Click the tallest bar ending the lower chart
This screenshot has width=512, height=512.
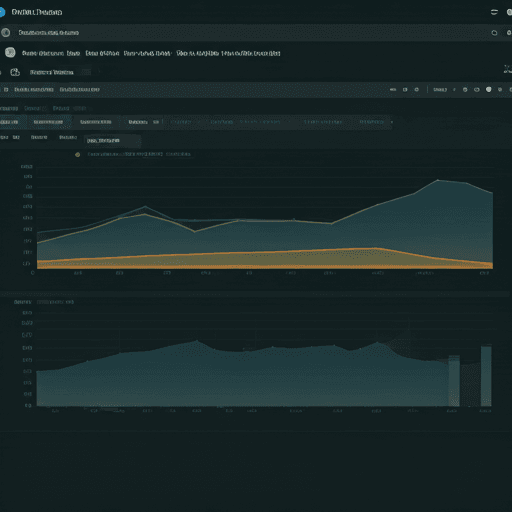486,376
